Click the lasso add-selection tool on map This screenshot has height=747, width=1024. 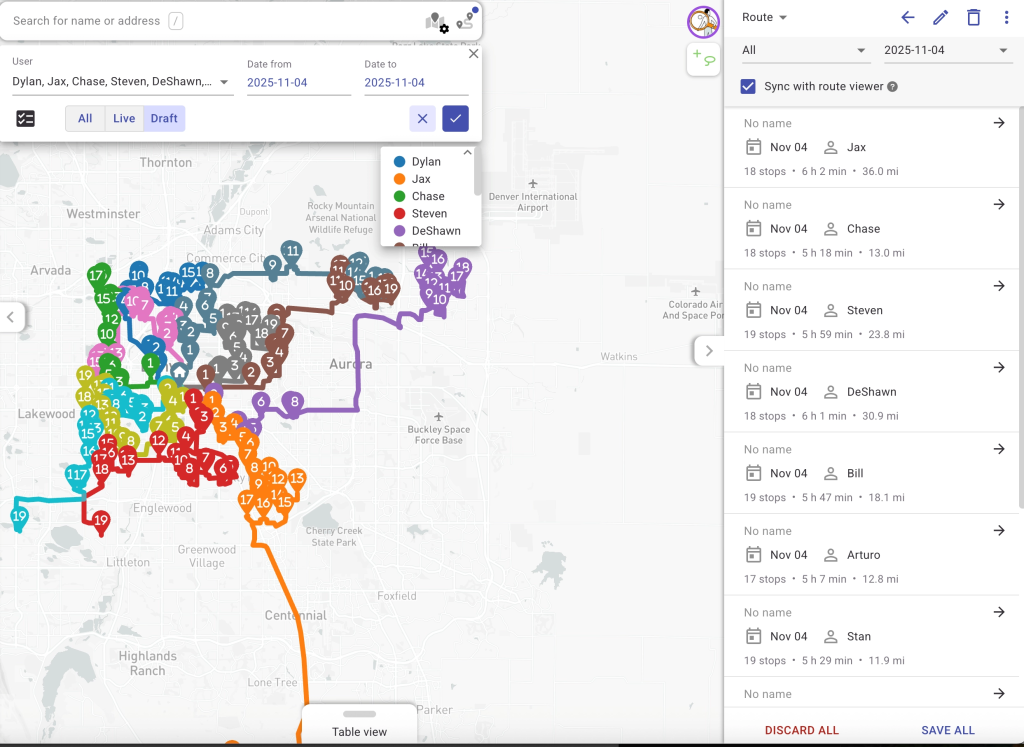click(x=704, y=59)
